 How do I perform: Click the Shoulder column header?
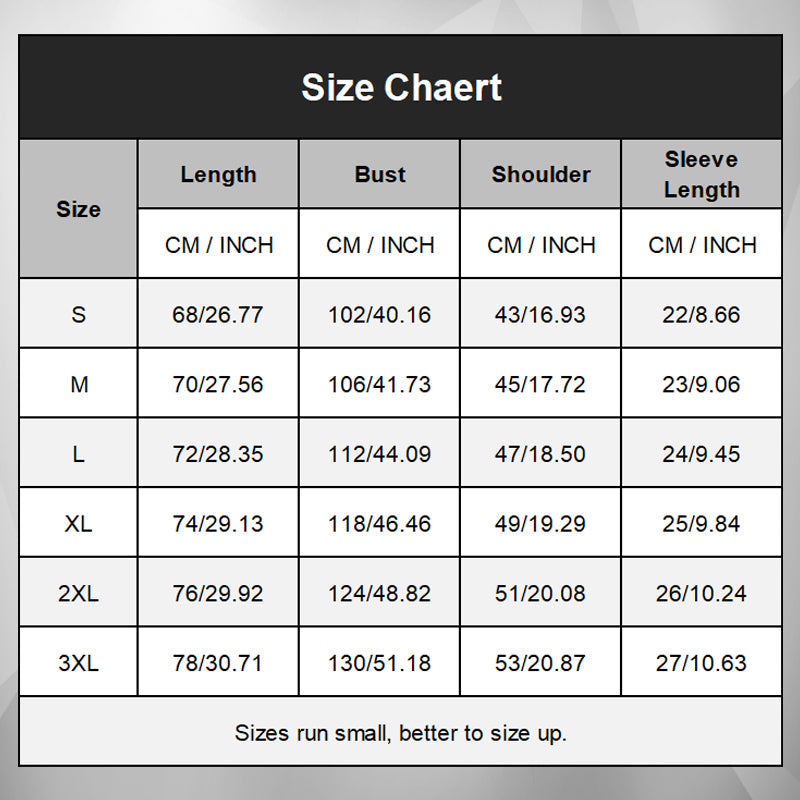(x=541, y=174)
